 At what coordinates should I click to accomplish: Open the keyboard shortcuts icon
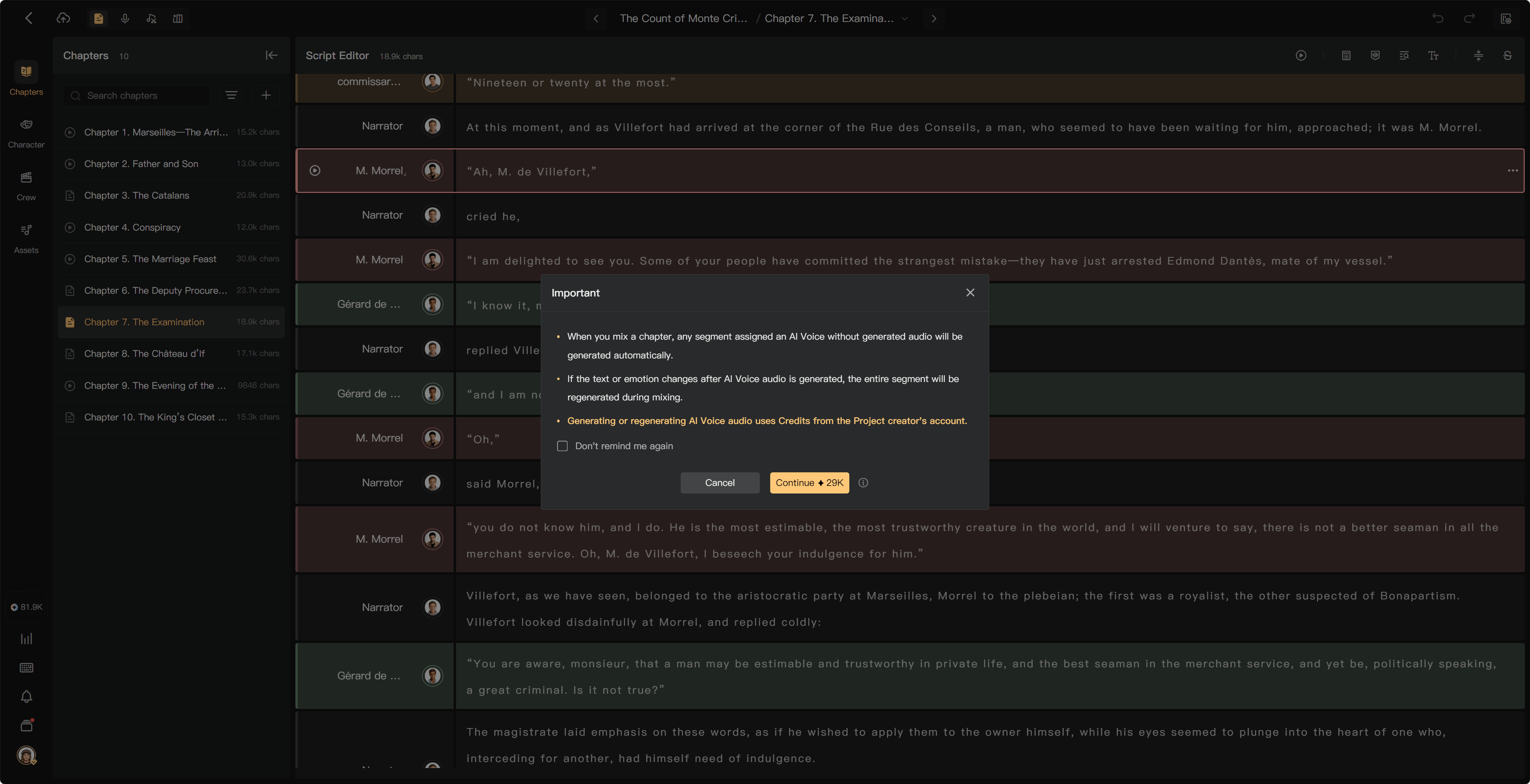point(26,668)
